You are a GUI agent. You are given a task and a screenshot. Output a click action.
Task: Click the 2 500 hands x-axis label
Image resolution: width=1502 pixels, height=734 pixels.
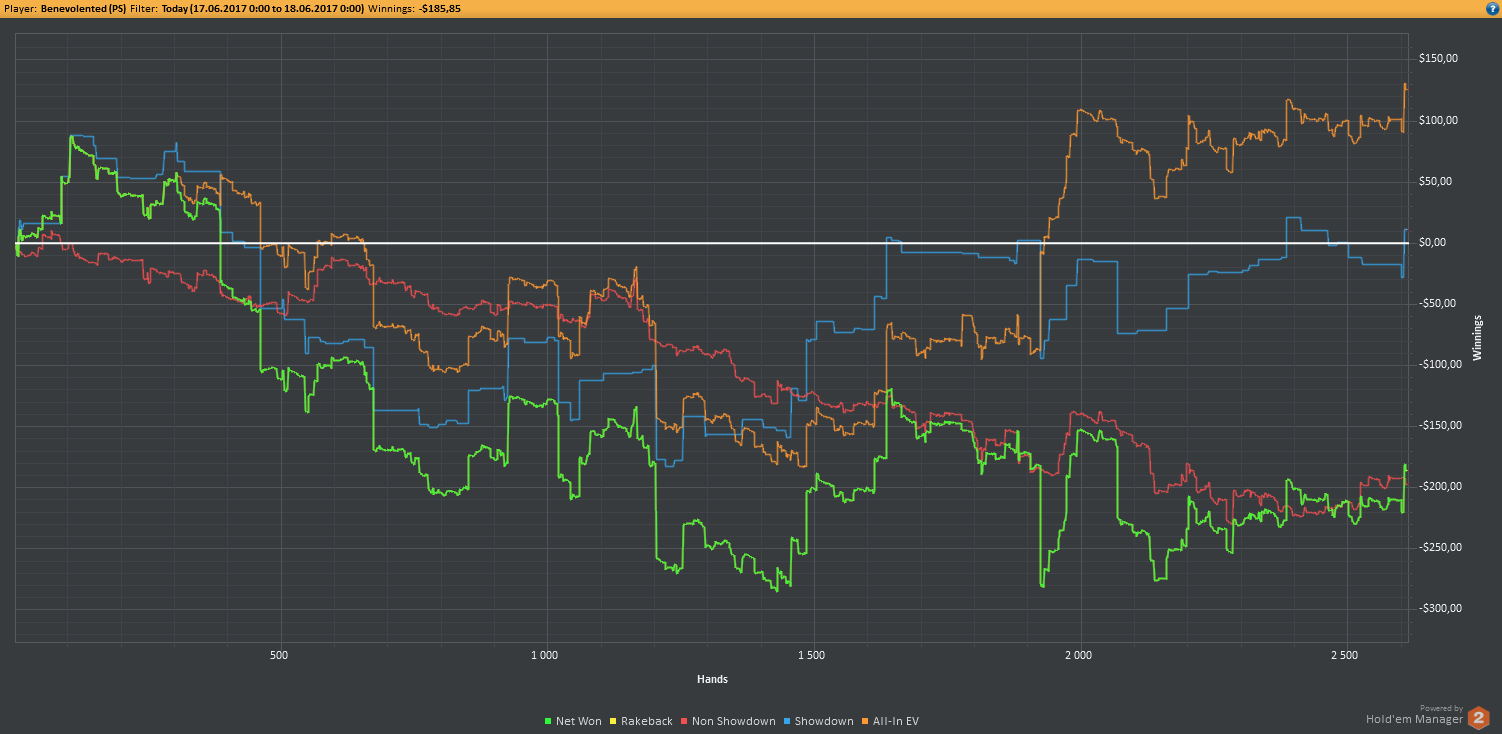[1345, 655]
